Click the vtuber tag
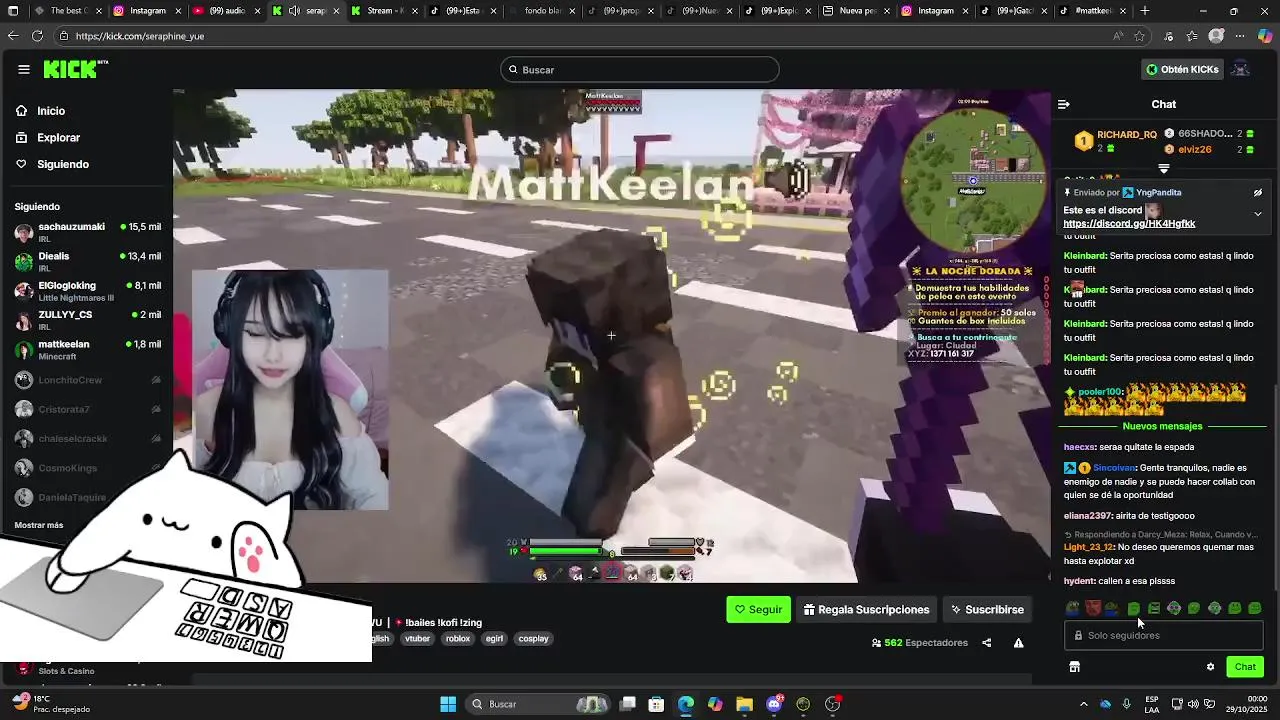Image resolution: width=1280 pixels, height=720 pixels. tap(417, 639)
